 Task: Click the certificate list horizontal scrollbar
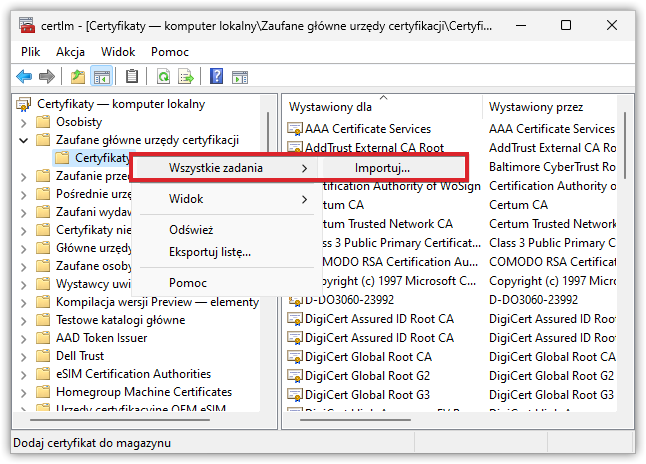point(355,420)
